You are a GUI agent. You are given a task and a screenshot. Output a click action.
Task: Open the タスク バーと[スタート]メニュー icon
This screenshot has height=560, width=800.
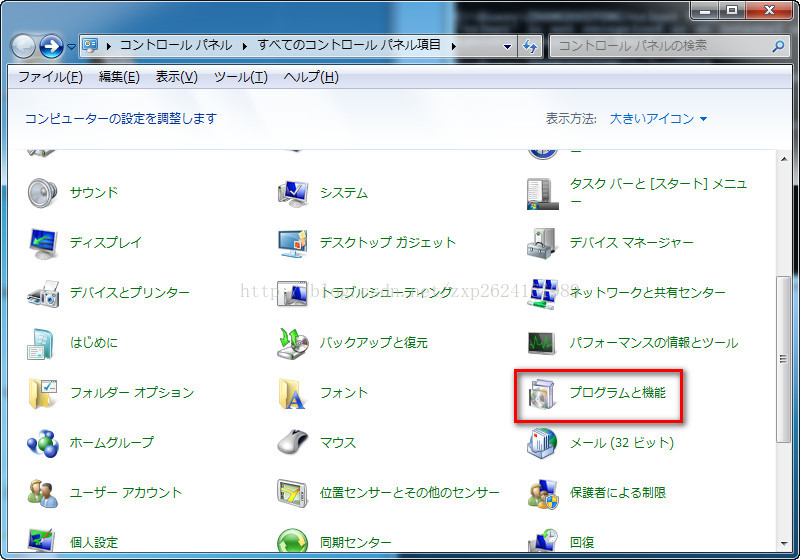[x=542, y=194]
